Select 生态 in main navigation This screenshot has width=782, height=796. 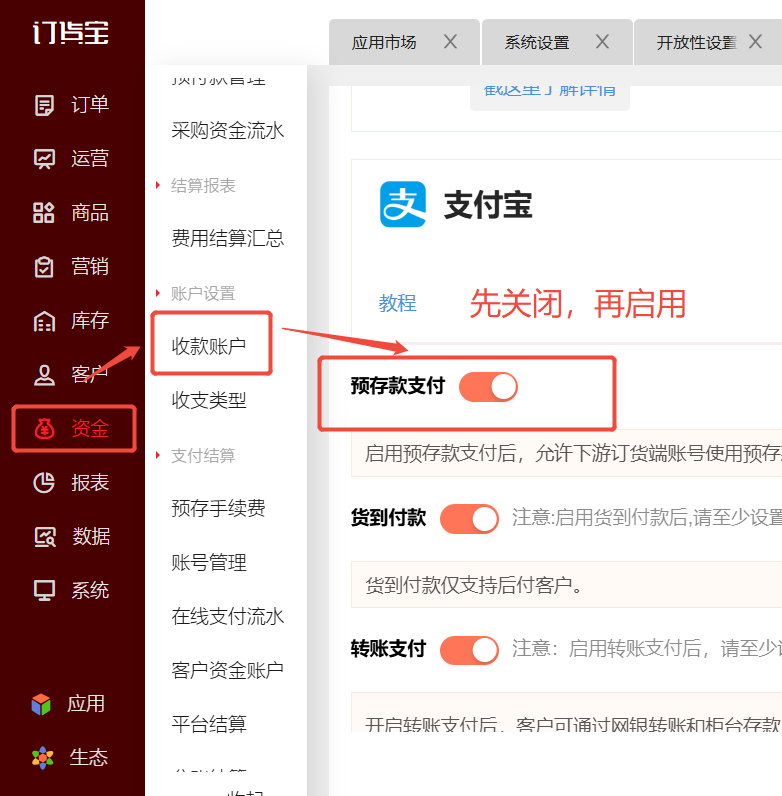click(88, 758)
